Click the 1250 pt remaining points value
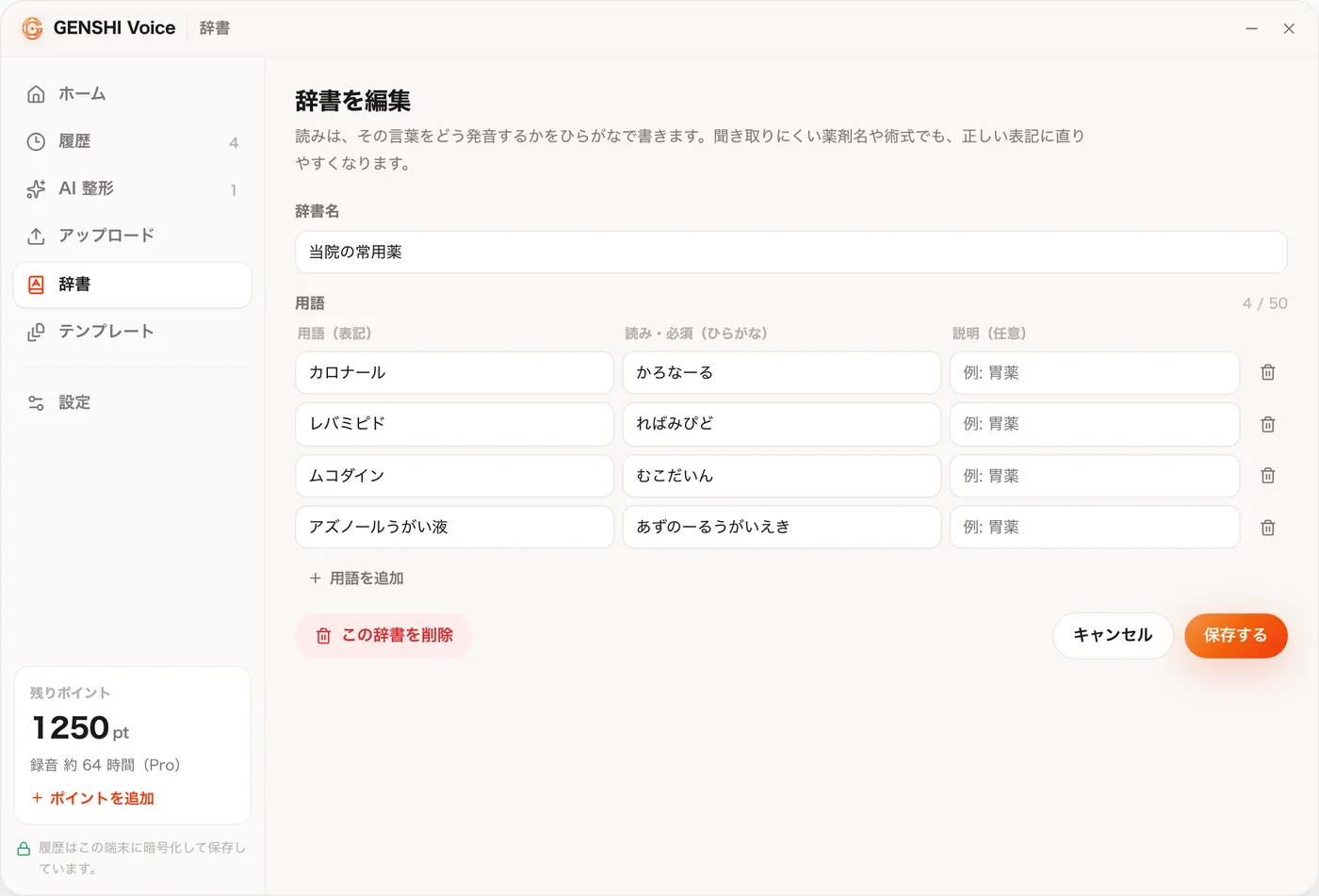The image size is (1319, 896). click(80, 728)
